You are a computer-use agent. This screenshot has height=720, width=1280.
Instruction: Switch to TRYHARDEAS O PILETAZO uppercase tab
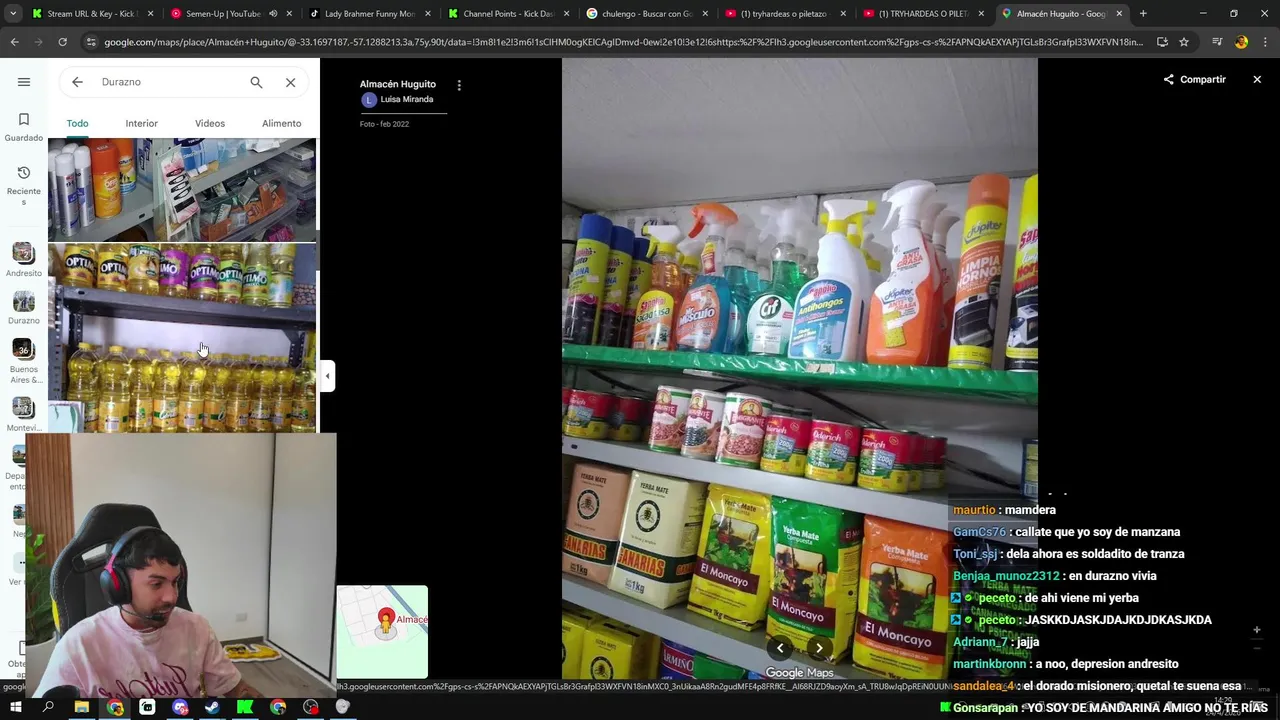point(922,14)
